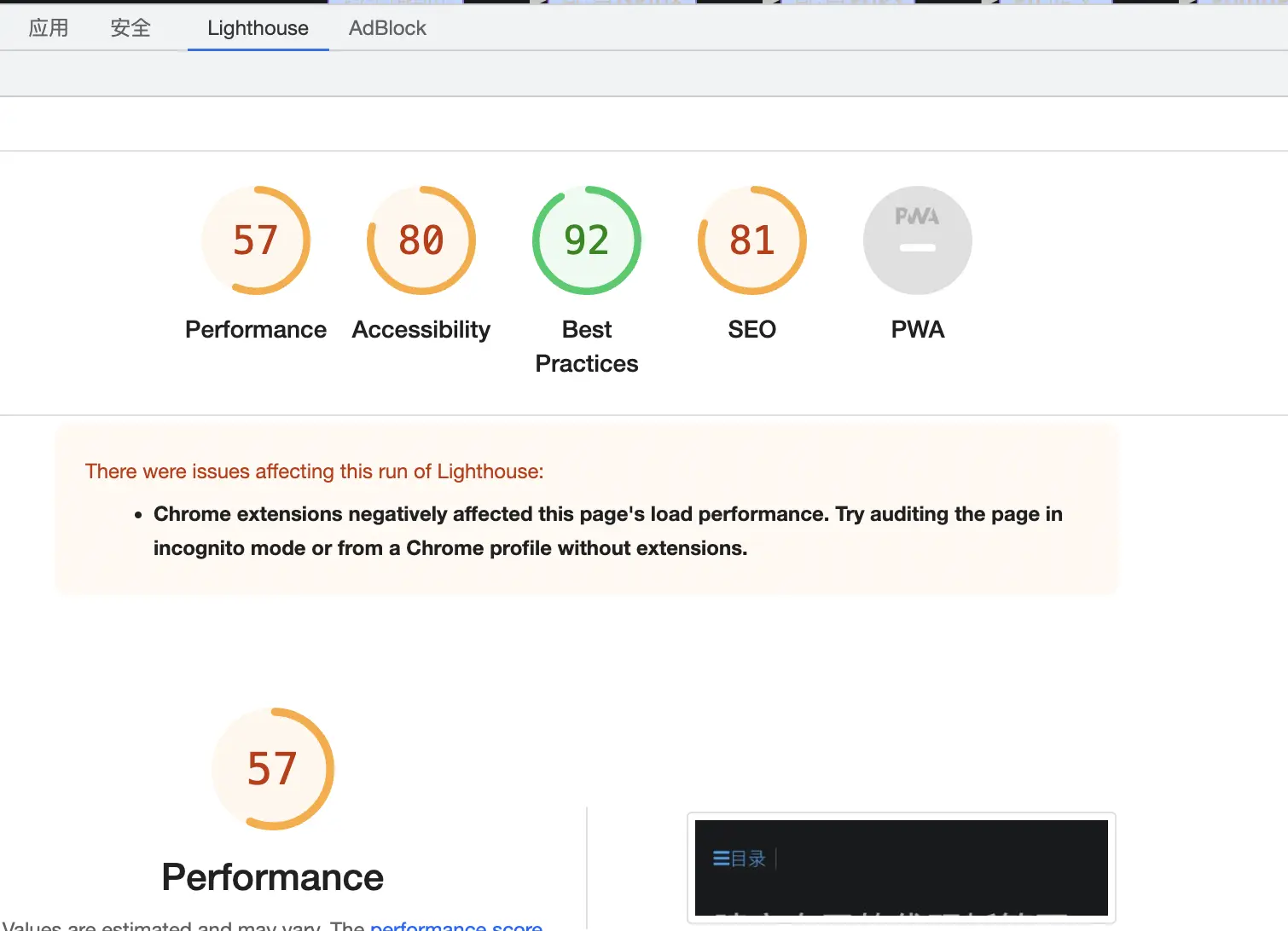Click the "Performance" label under the top-row gauge
Image resolution: width=1288 pixels, height=931 pixels.
coord(256,330)
